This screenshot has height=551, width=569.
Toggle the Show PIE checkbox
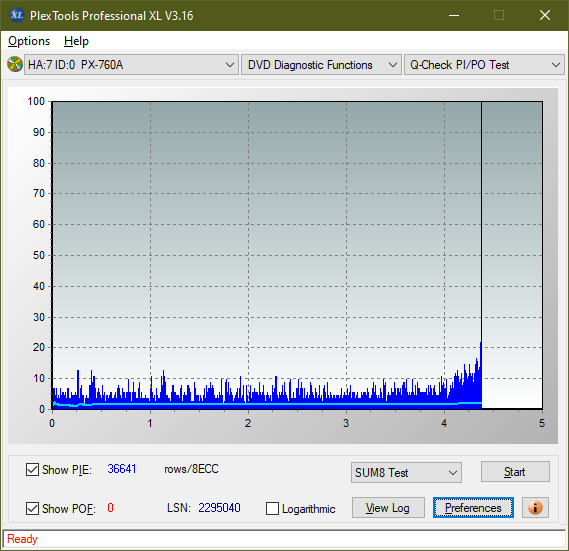tap(32, 469)
